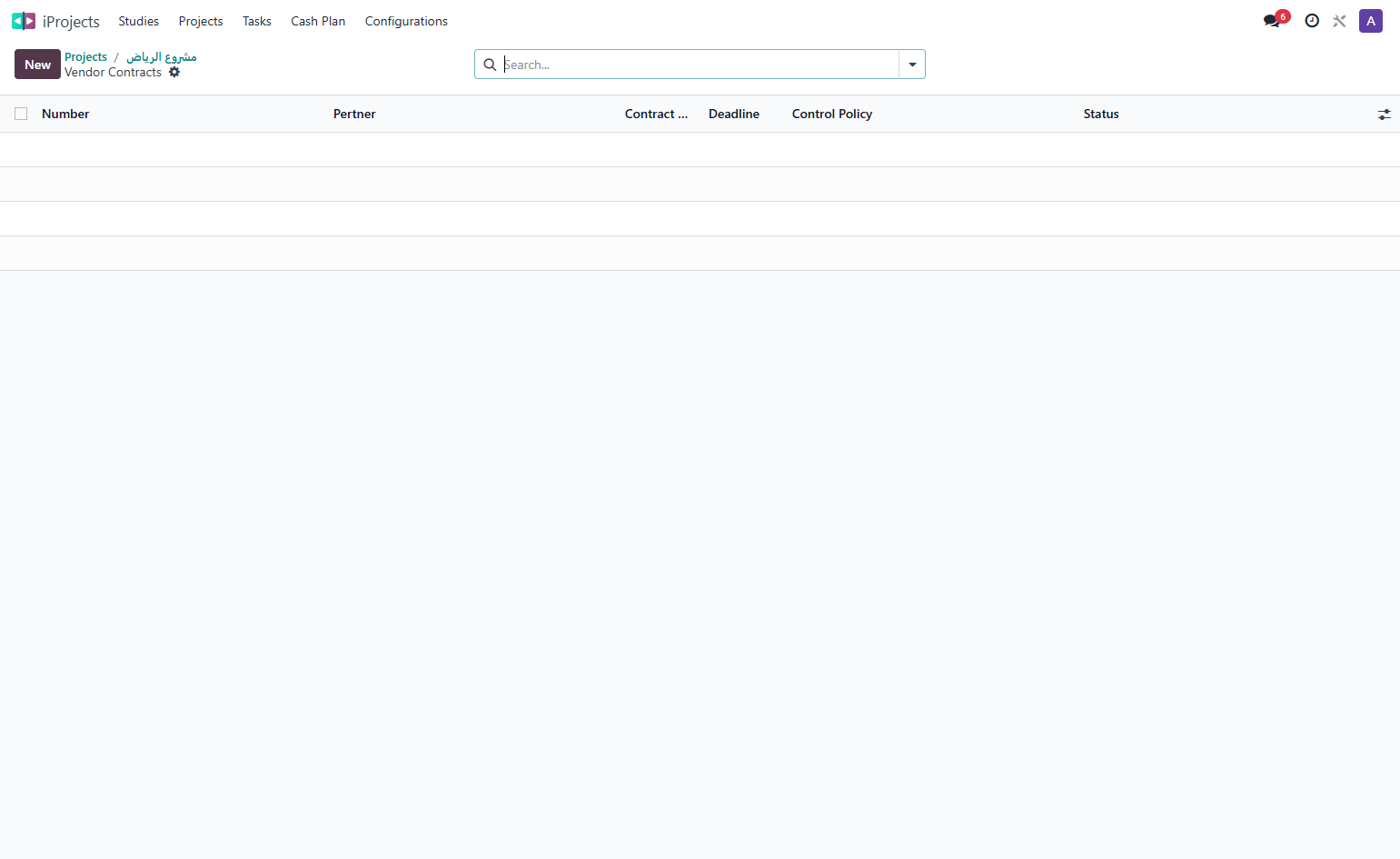The width and height of the screenshot is (1400, 859).
Task: Open the Tasks menu
Action: click(257, 21)
